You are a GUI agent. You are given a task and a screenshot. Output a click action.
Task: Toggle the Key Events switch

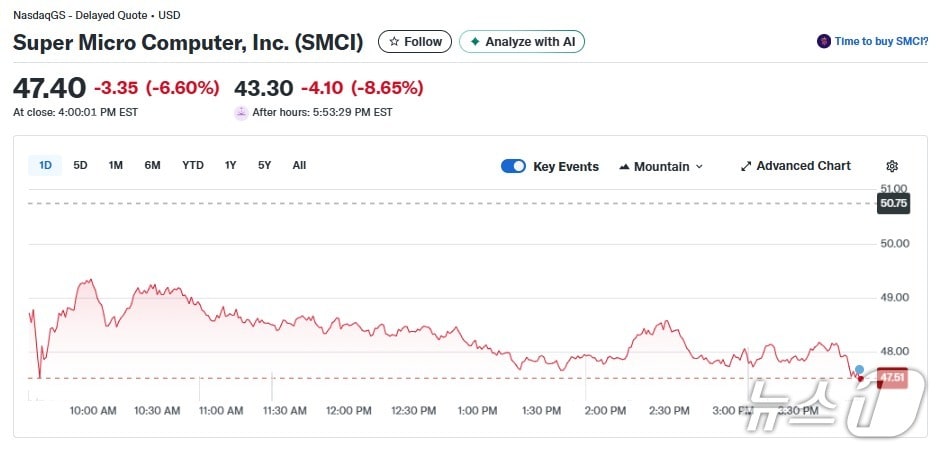click(513, 166)
